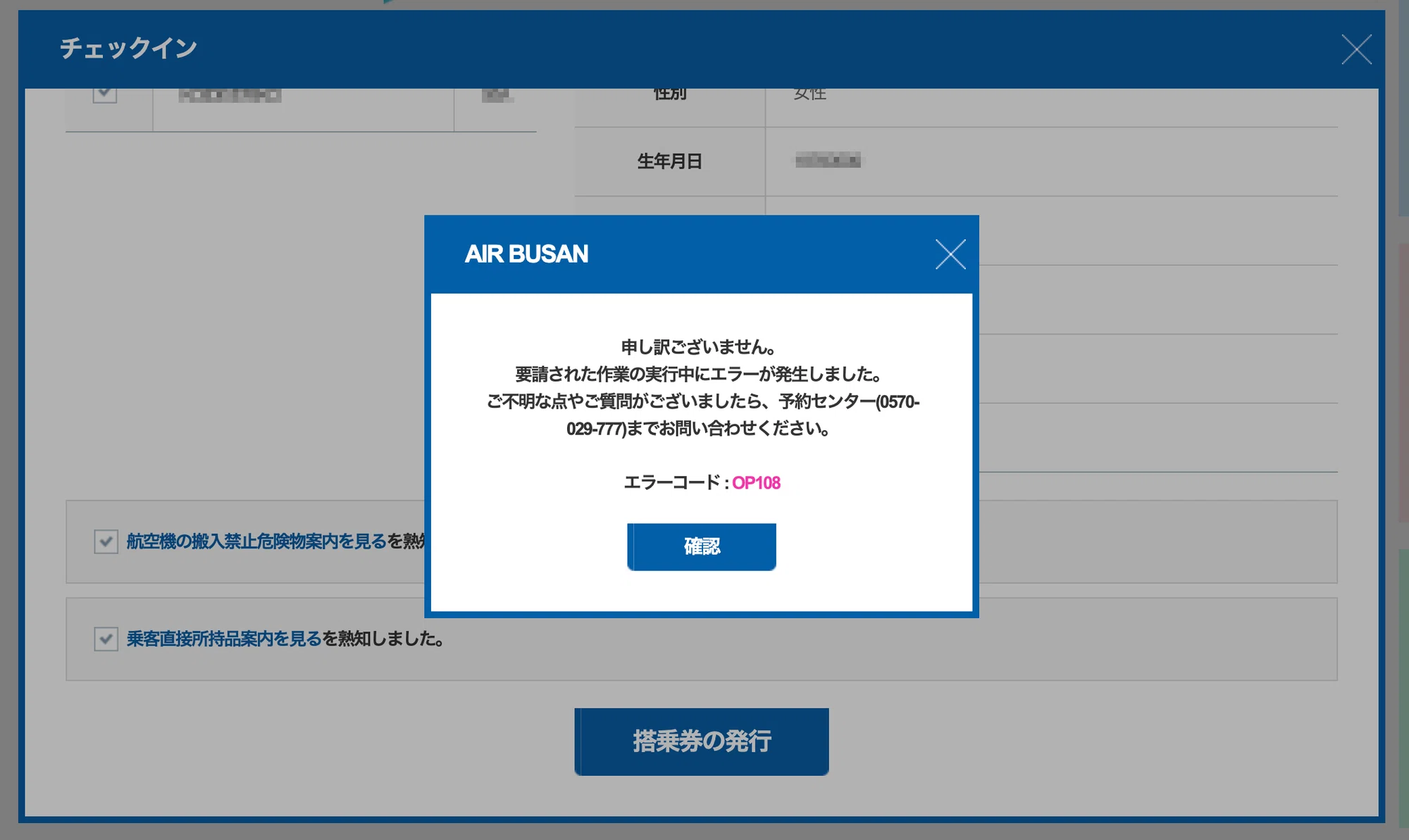This screenshot has height=840, width=1409.
Task: Click the AIR BUSAN dialog title
Action: [526, 254]
